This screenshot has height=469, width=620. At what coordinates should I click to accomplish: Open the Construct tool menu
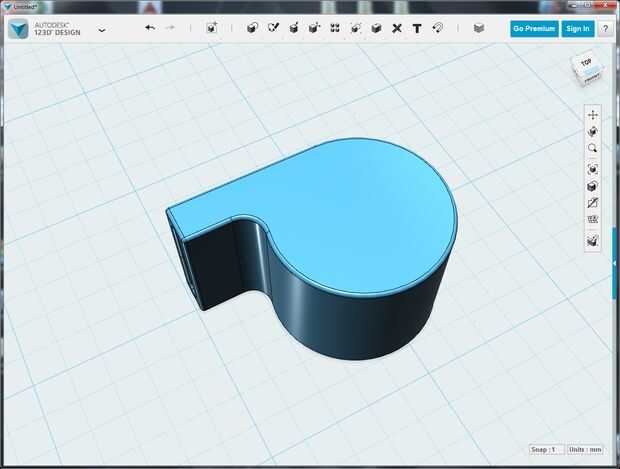(x=294, y=28)
